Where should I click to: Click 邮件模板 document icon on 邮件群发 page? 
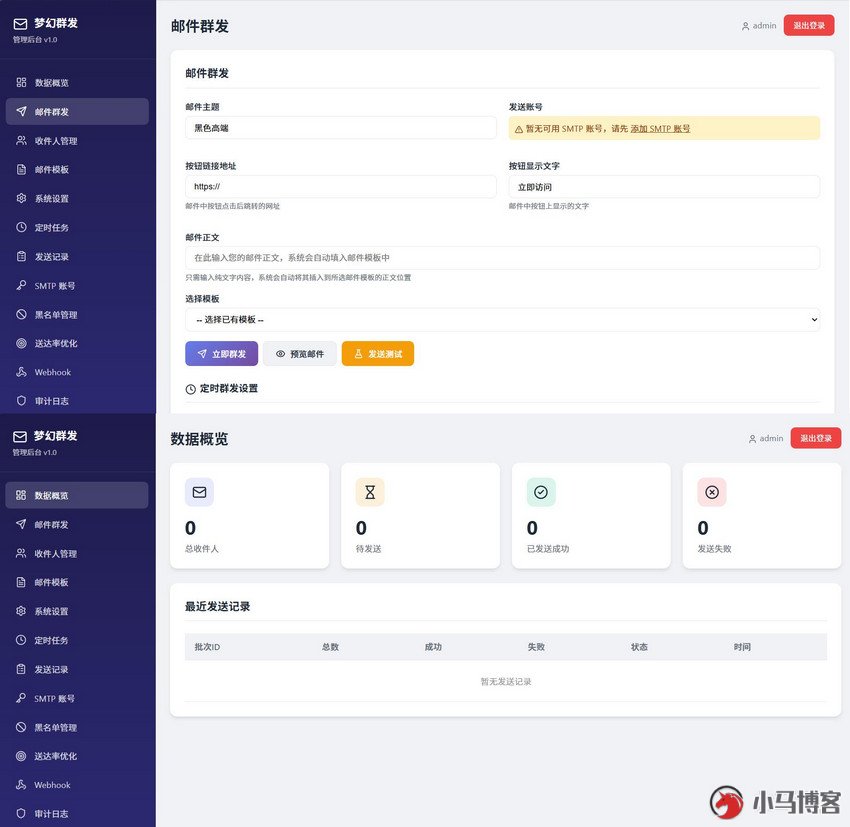21,169
